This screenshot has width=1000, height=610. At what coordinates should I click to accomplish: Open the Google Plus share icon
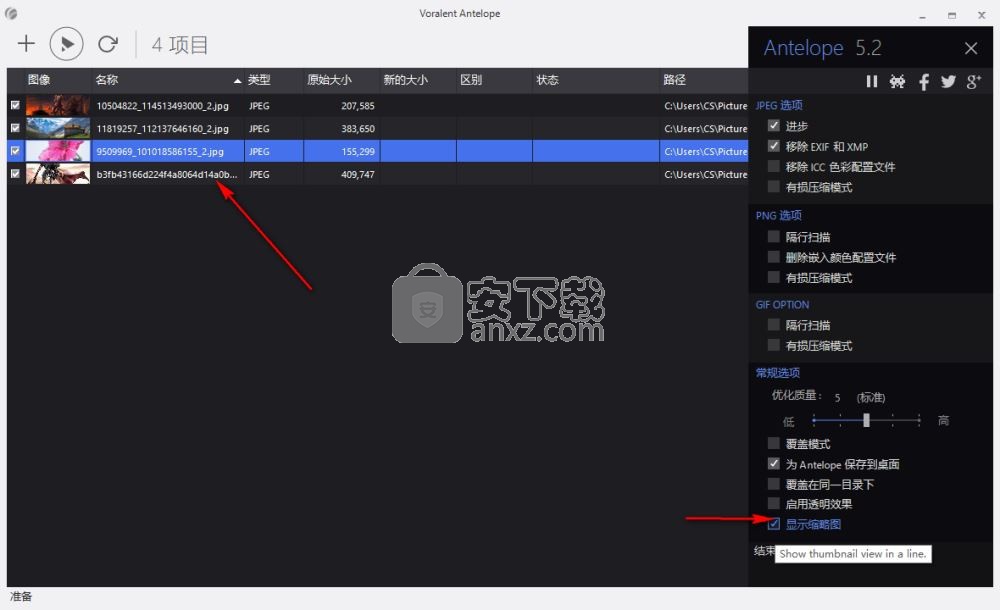[x=973, y=82]
